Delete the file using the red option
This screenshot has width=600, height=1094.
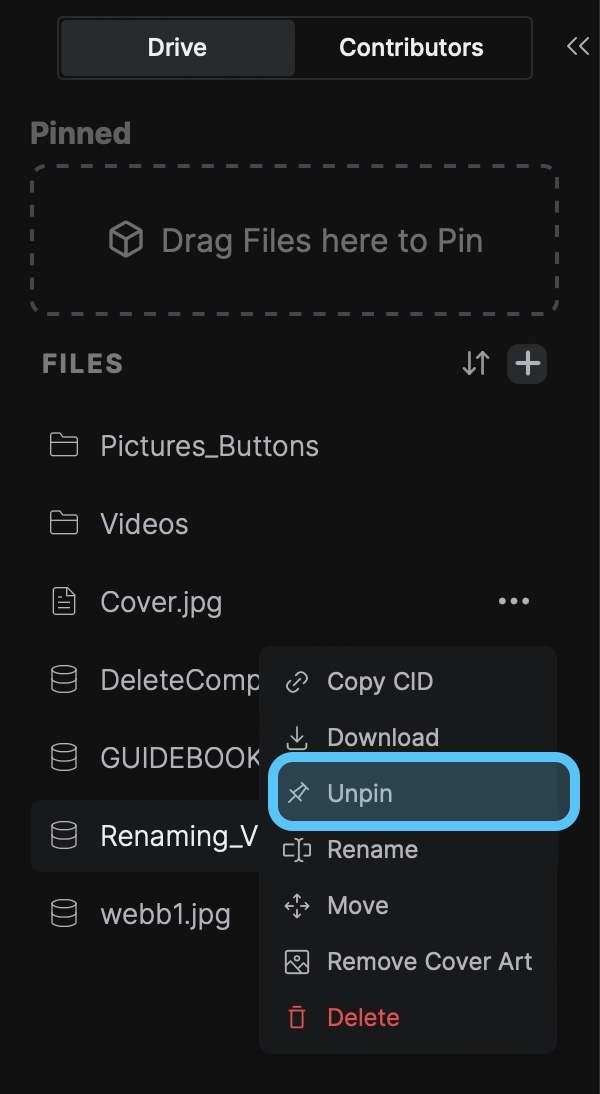(363, 1018)
